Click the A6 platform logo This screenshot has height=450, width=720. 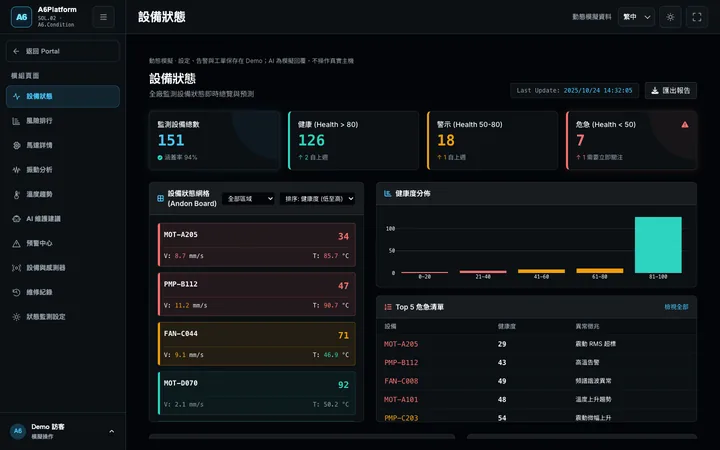click(x=21, y=17)
